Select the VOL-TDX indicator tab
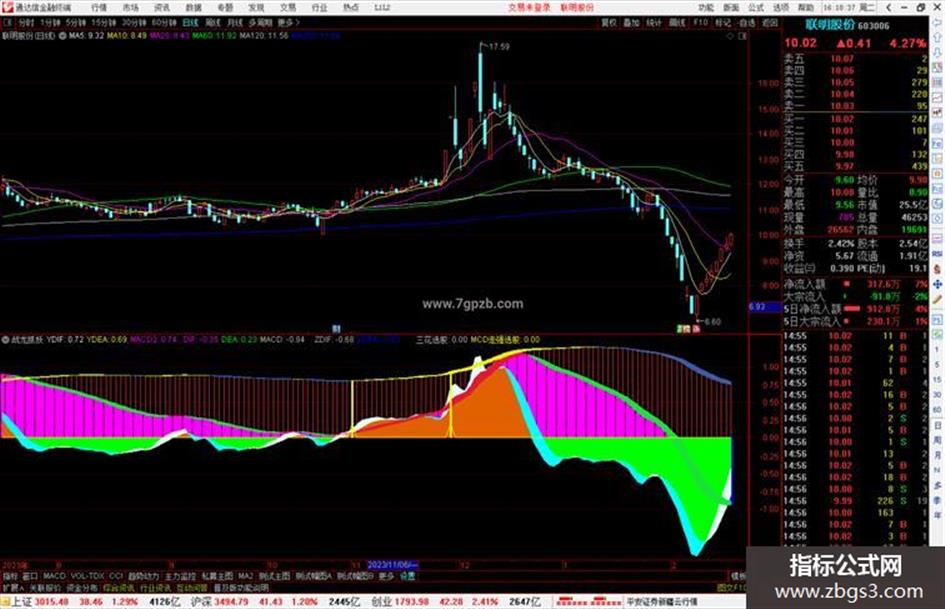This screenshot has width=945, height=609. [x=88, y=576]
